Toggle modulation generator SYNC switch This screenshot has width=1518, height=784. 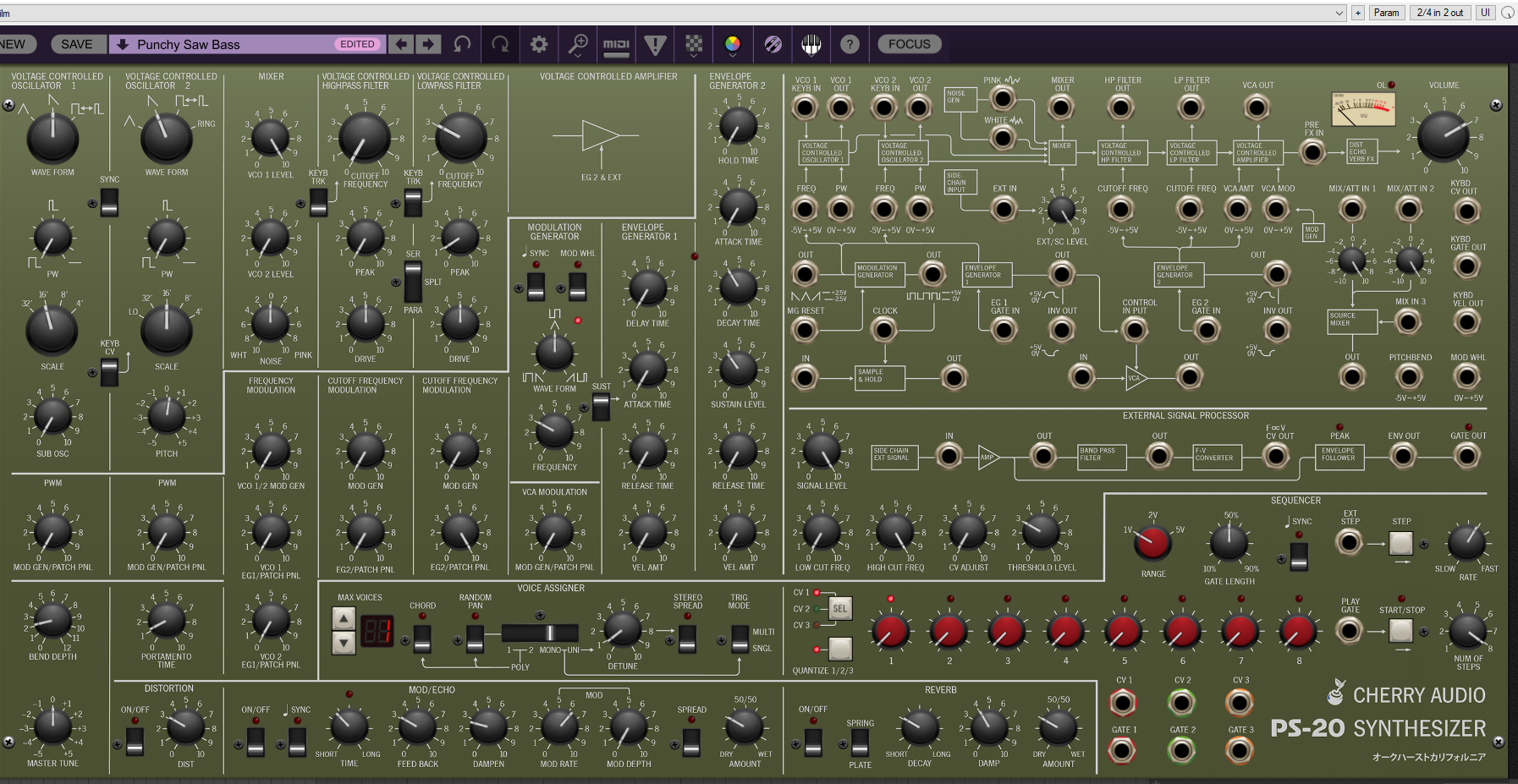pos(536,288)
